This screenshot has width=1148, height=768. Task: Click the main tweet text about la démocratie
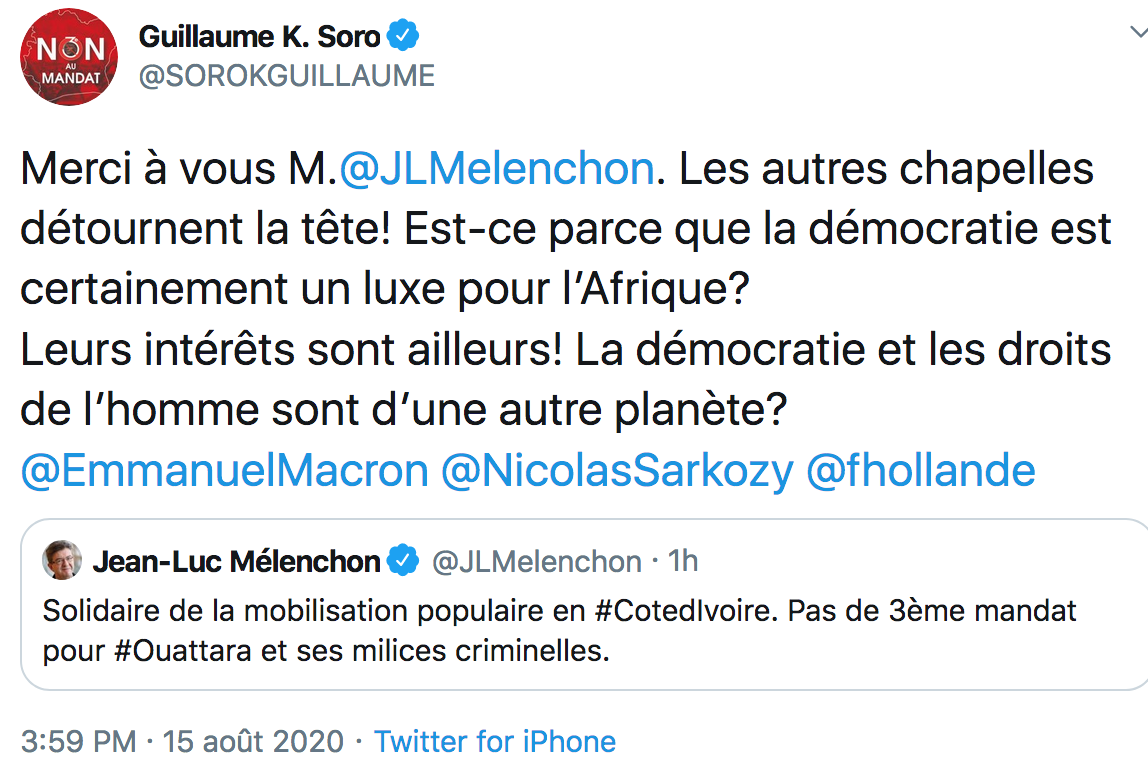pos(566,288)
